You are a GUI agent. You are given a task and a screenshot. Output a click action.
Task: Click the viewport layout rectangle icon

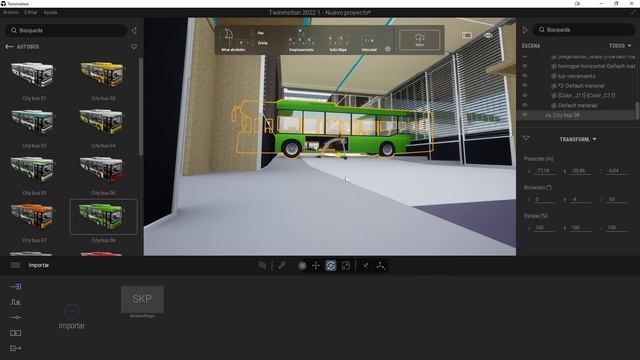tap(467, 36)
